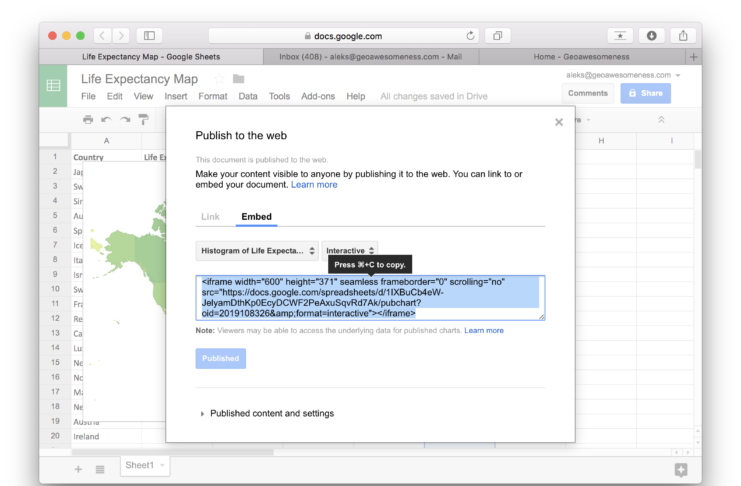Viewport: 741px width, 486px height.
Task: Click the Redo arrow icon
Action: click(125, 120)
